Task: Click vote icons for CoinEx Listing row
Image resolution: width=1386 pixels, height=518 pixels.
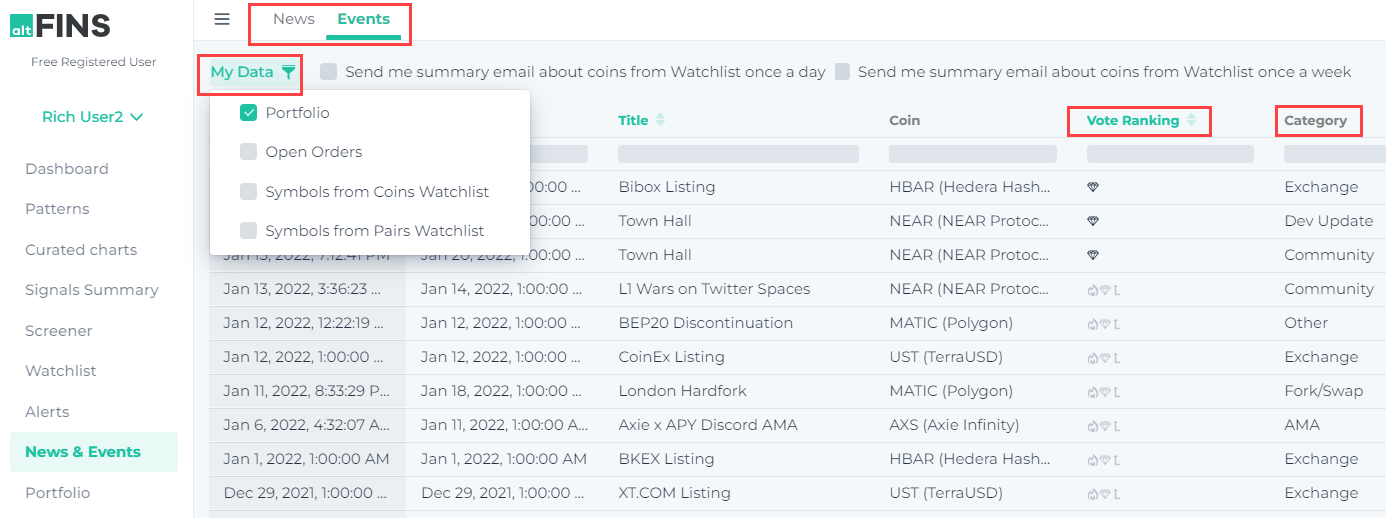Action: [1104, 357]
